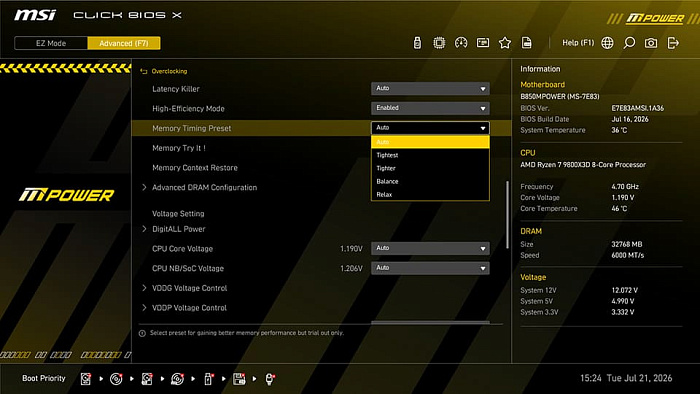Viewport: 700px width, 394px height.
Task: Open the Latency Killer dropdown
Action: (x=430, y=89)
